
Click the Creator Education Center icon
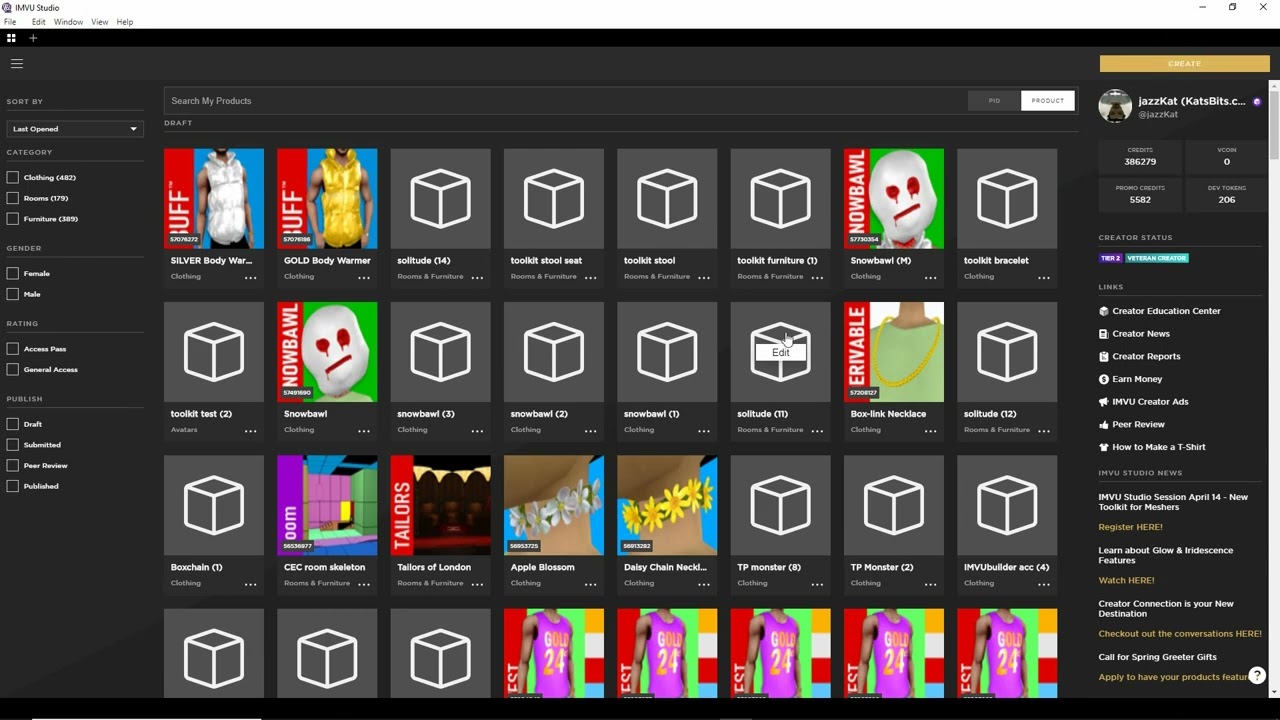coord(1104,311)
